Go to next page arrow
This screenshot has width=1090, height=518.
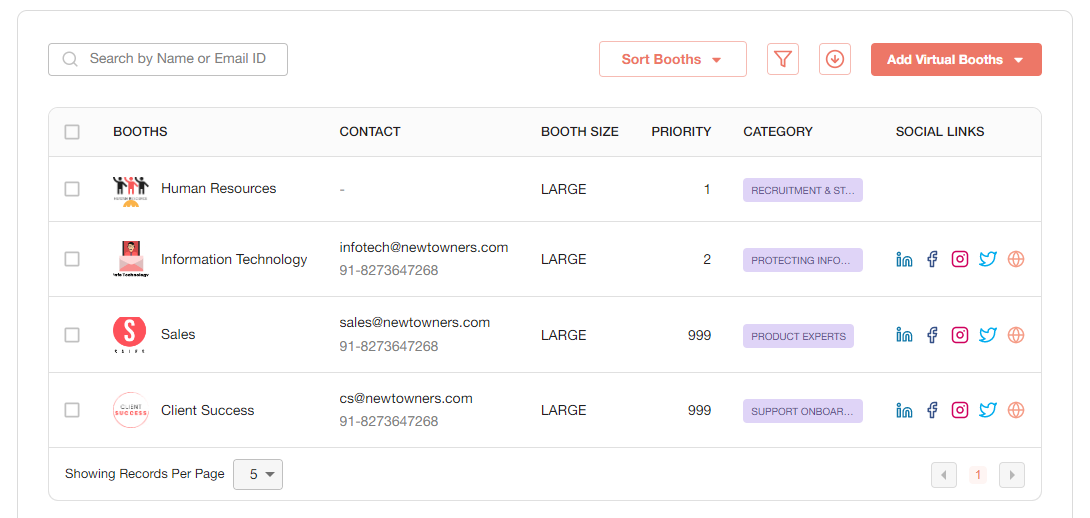1012,475
